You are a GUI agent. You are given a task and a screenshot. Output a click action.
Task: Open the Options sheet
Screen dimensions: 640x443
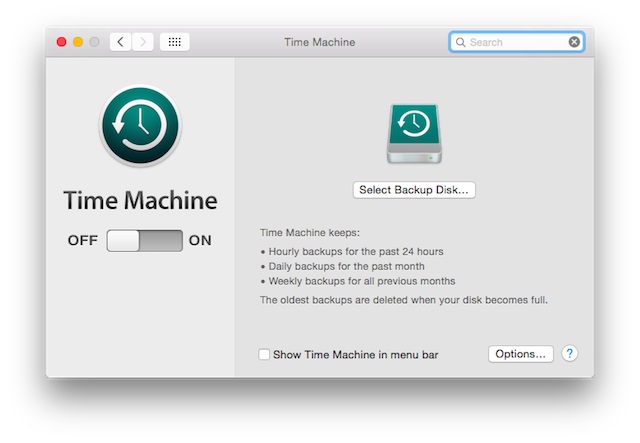[520, 354]
